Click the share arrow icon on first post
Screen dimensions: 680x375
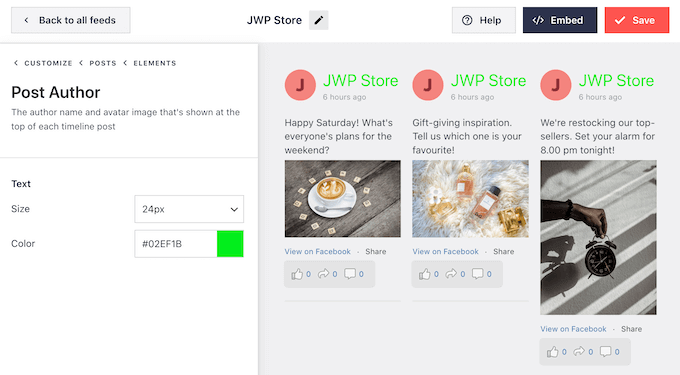tap(324, 274)
